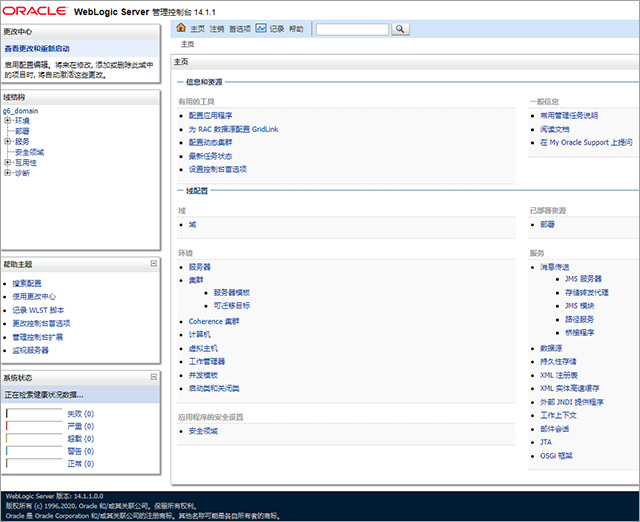Open 集群 link under 环境

click(x=196, y=280)
